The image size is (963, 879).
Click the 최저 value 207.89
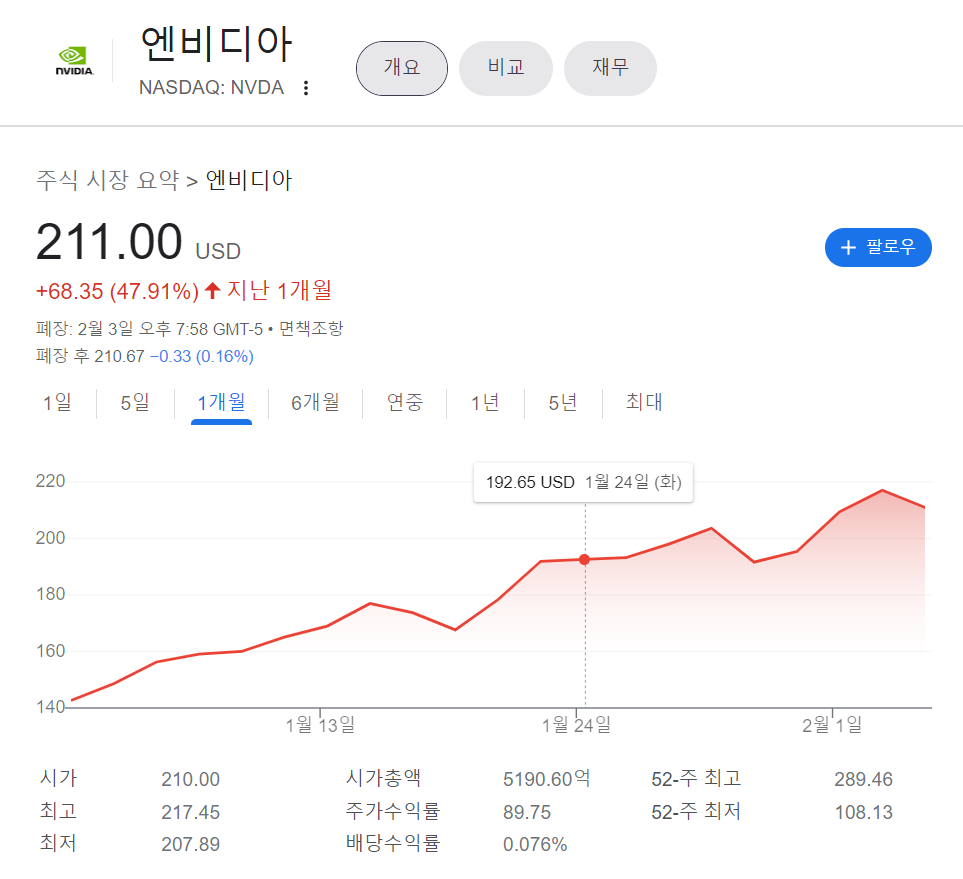(x=190, y=845)
